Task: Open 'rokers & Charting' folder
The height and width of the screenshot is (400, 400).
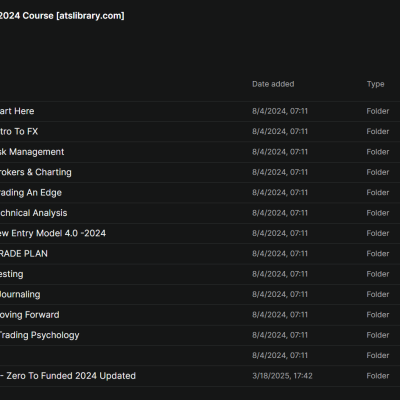Action: point(200,172)
